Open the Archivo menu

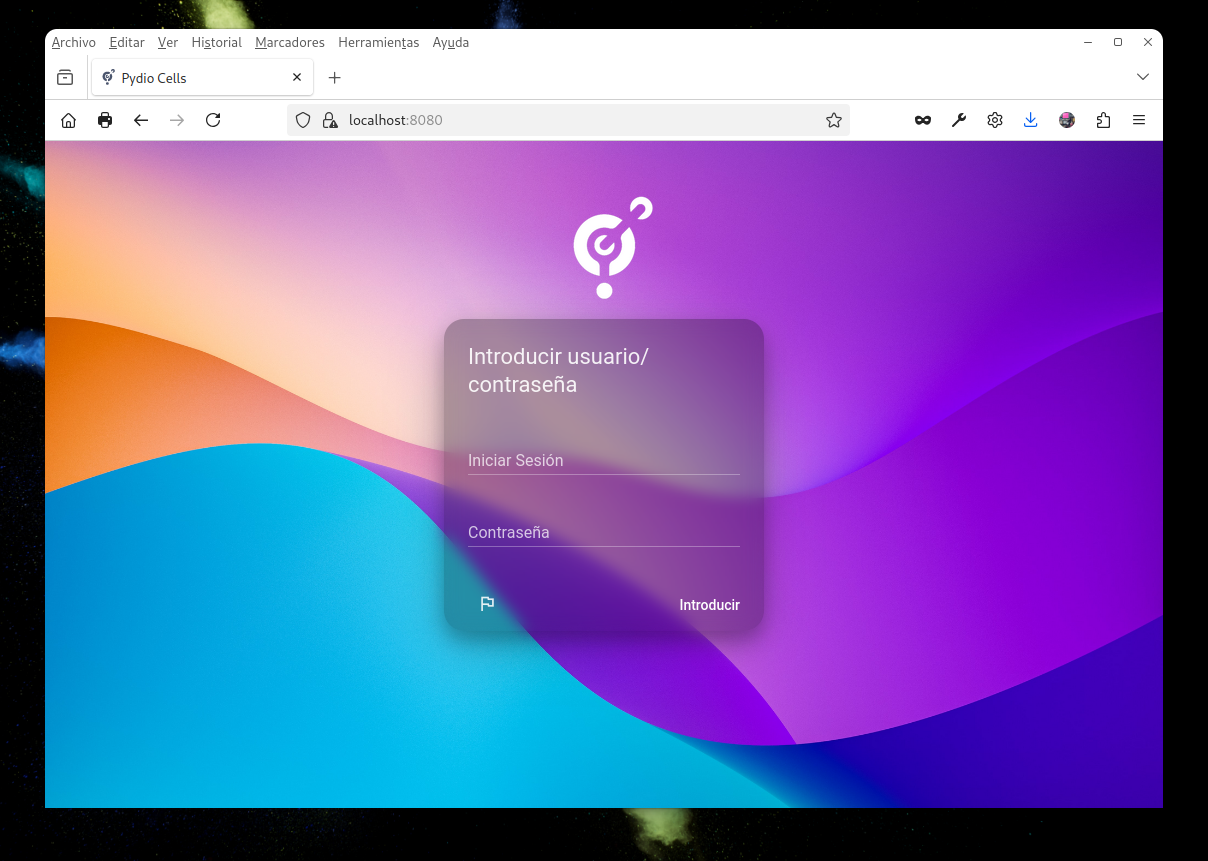coord(74,42)
